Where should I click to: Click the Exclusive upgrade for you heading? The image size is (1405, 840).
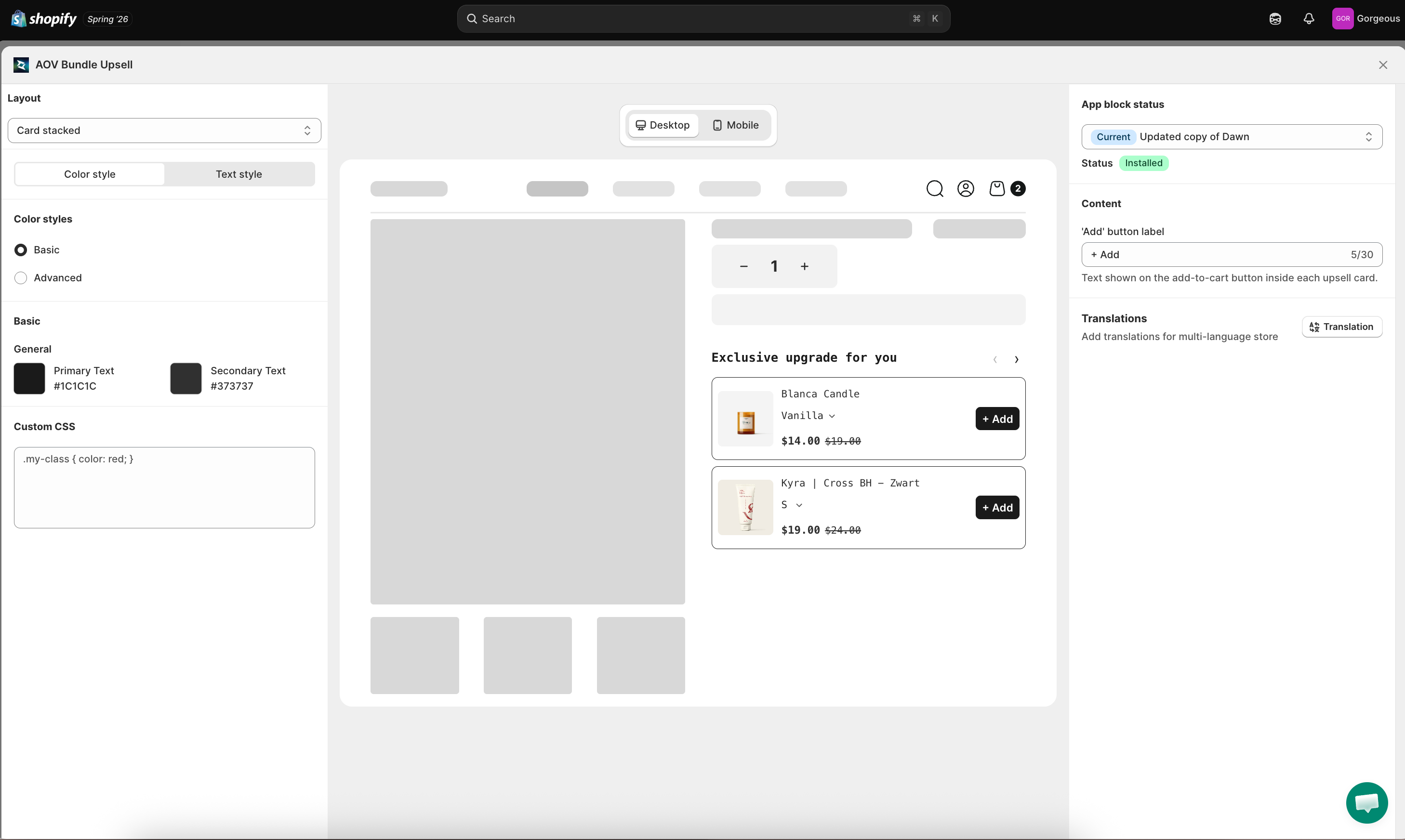804,358
